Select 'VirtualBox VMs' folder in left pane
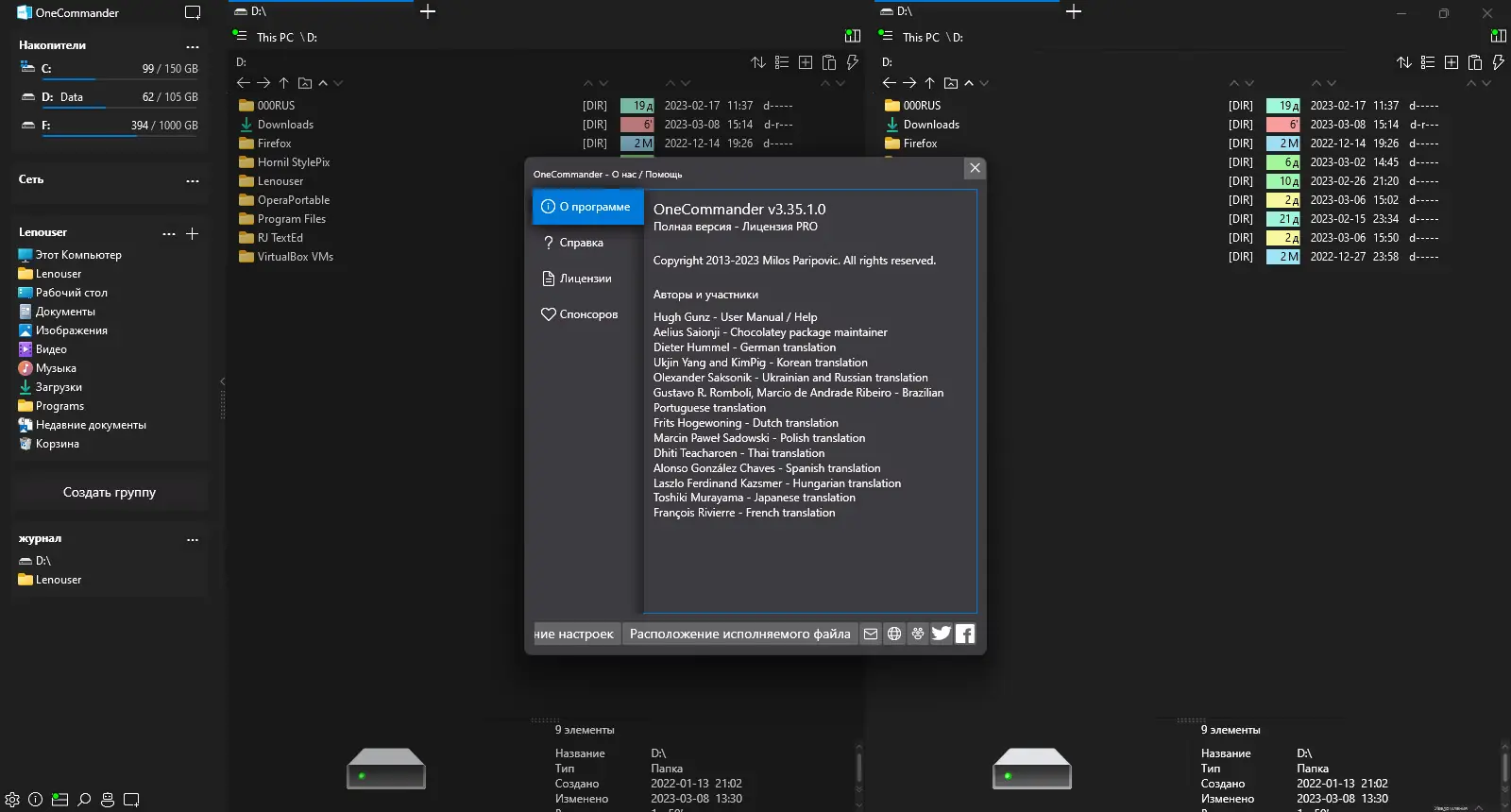Image resolution: width=1511 pixels, height=812 pixels. [286, 257]
